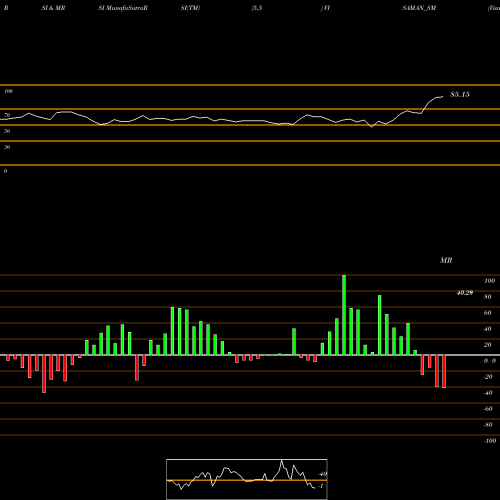This screenshot has width=500, height=500.
Task: Click the MR label above histogram
Action: click(446, 260)
